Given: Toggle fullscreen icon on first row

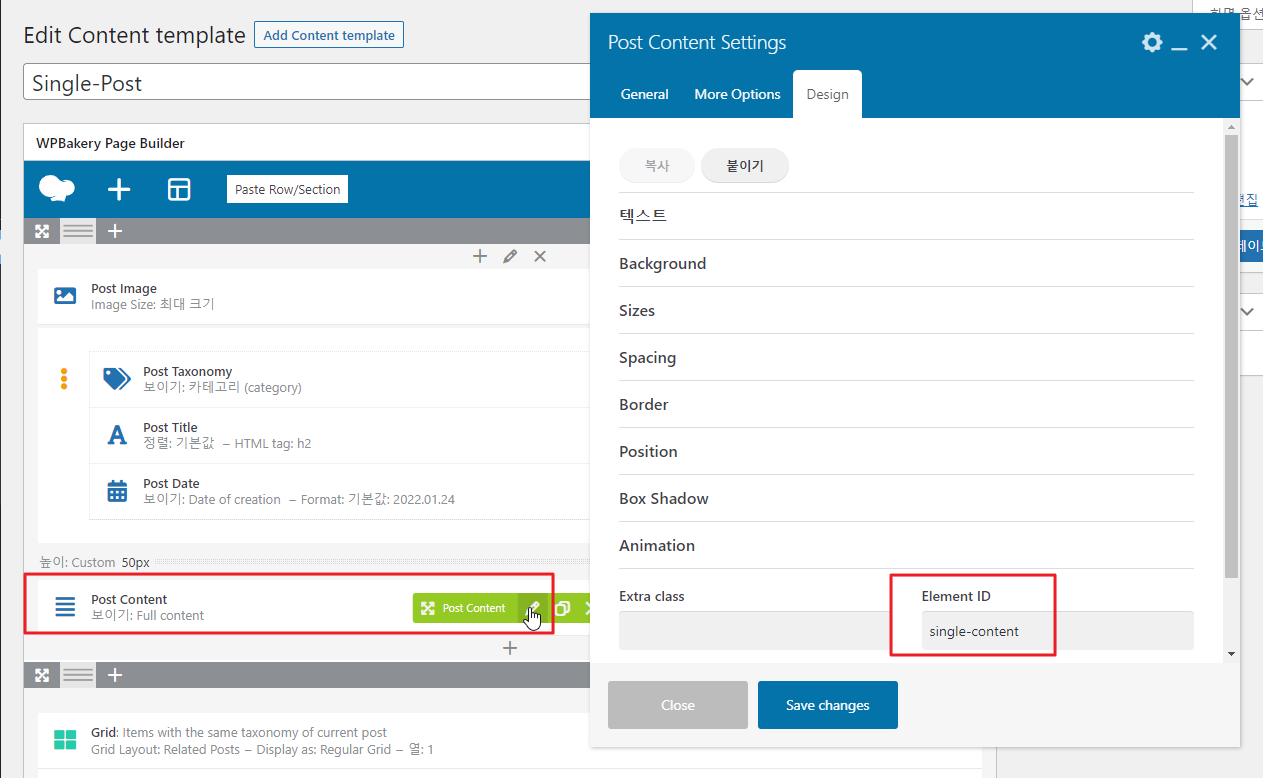Looking at the screenshot, I should click(x=42, y=231).
